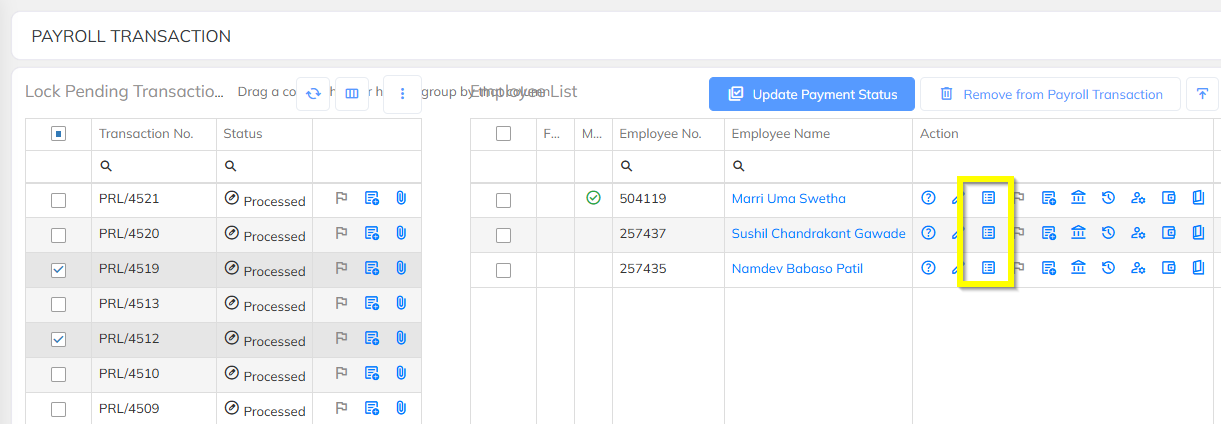Click green check mark for employee 504119
This screenshot has height=424, width=1221.
(x=593, y=198)
